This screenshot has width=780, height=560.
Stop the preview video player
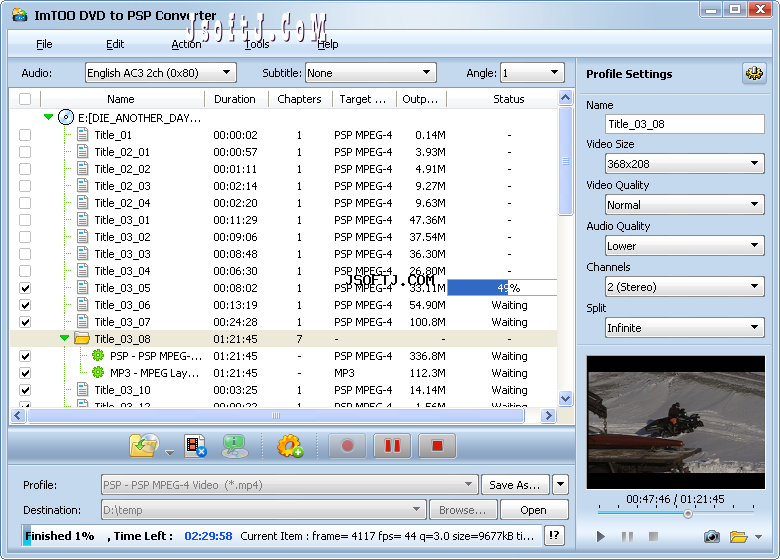pos(654,536)
